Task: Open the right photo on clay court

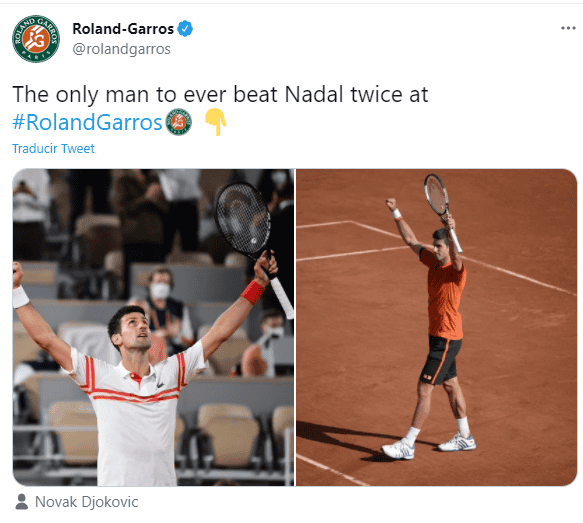Action: [437, 327]
